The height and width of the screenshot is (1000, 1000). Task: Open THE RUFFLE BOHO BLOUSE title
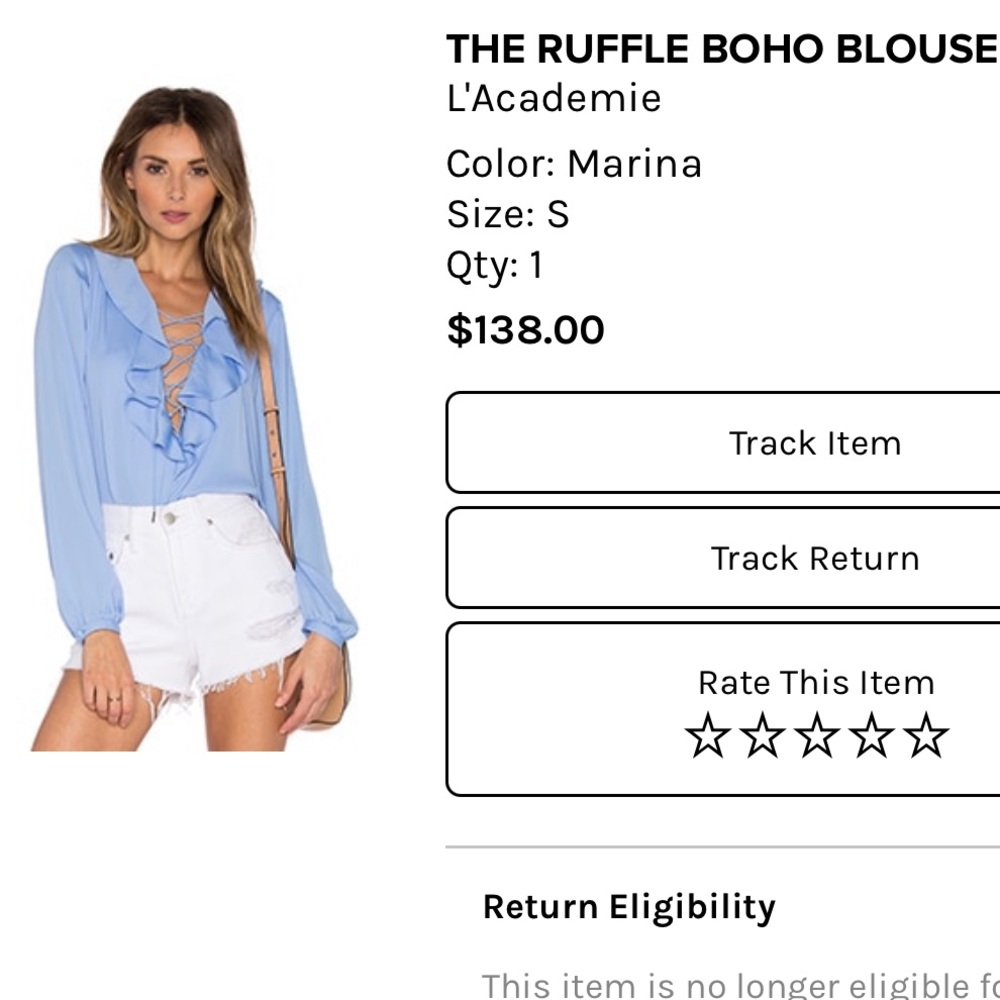(718, 46)
